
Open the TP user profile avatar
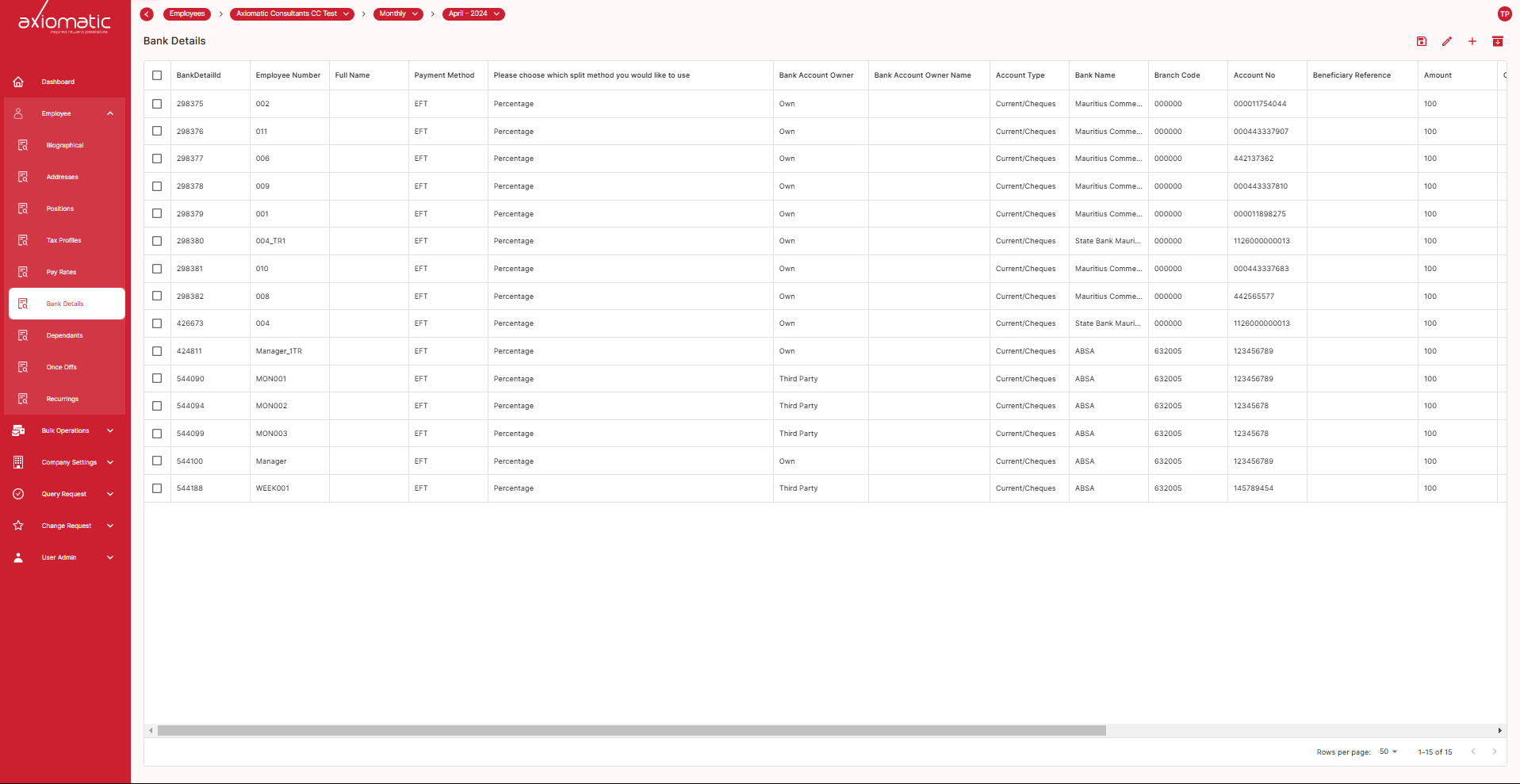[x=1503, y=13]
